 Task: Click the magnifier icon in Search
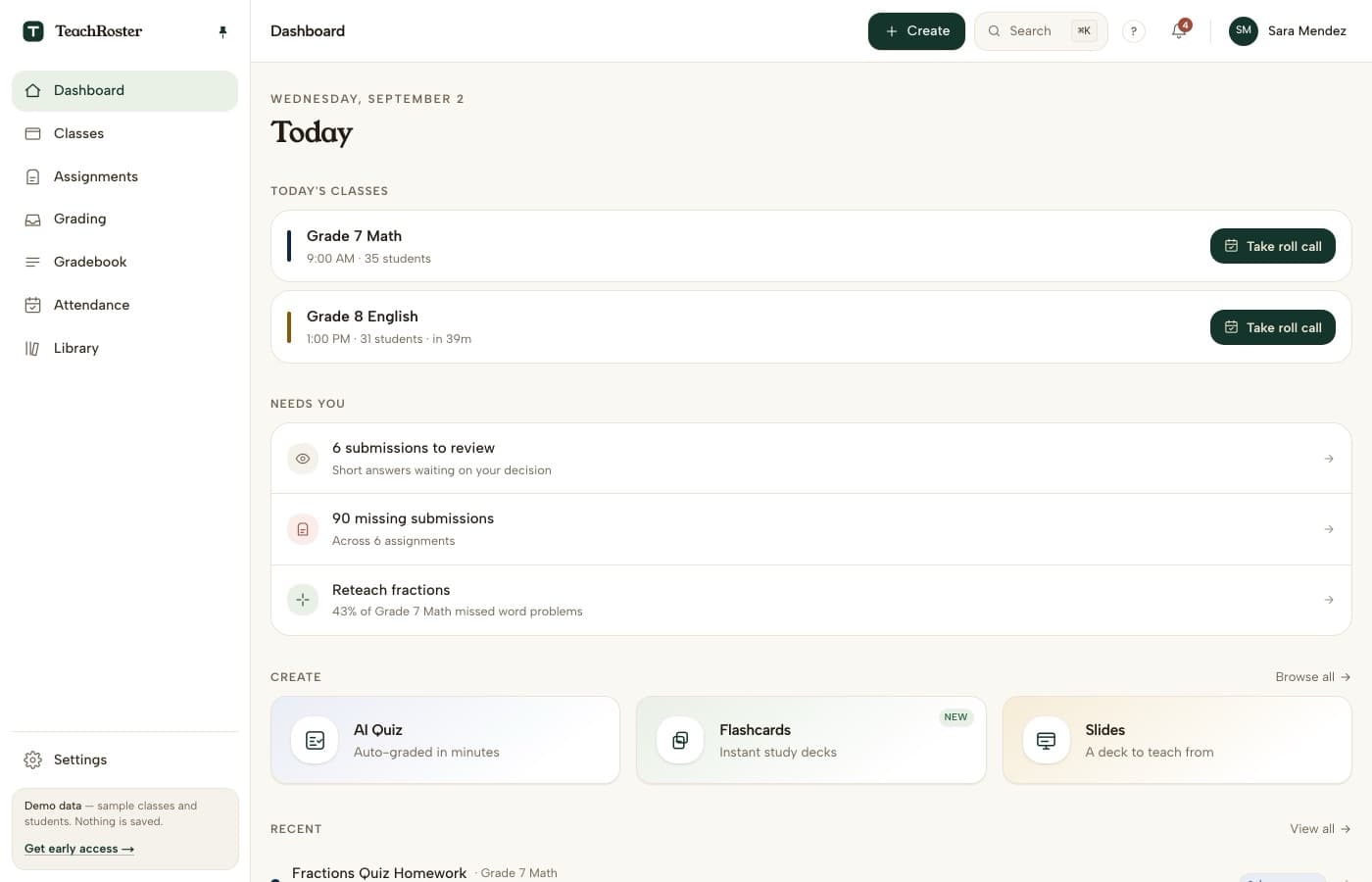pos(994,31)
